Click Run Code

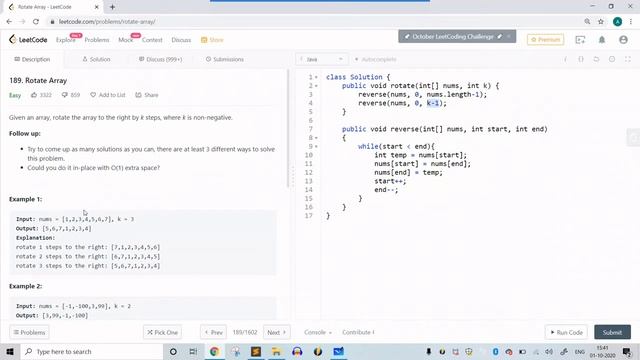pyautogui.click(x=566, y=332)
